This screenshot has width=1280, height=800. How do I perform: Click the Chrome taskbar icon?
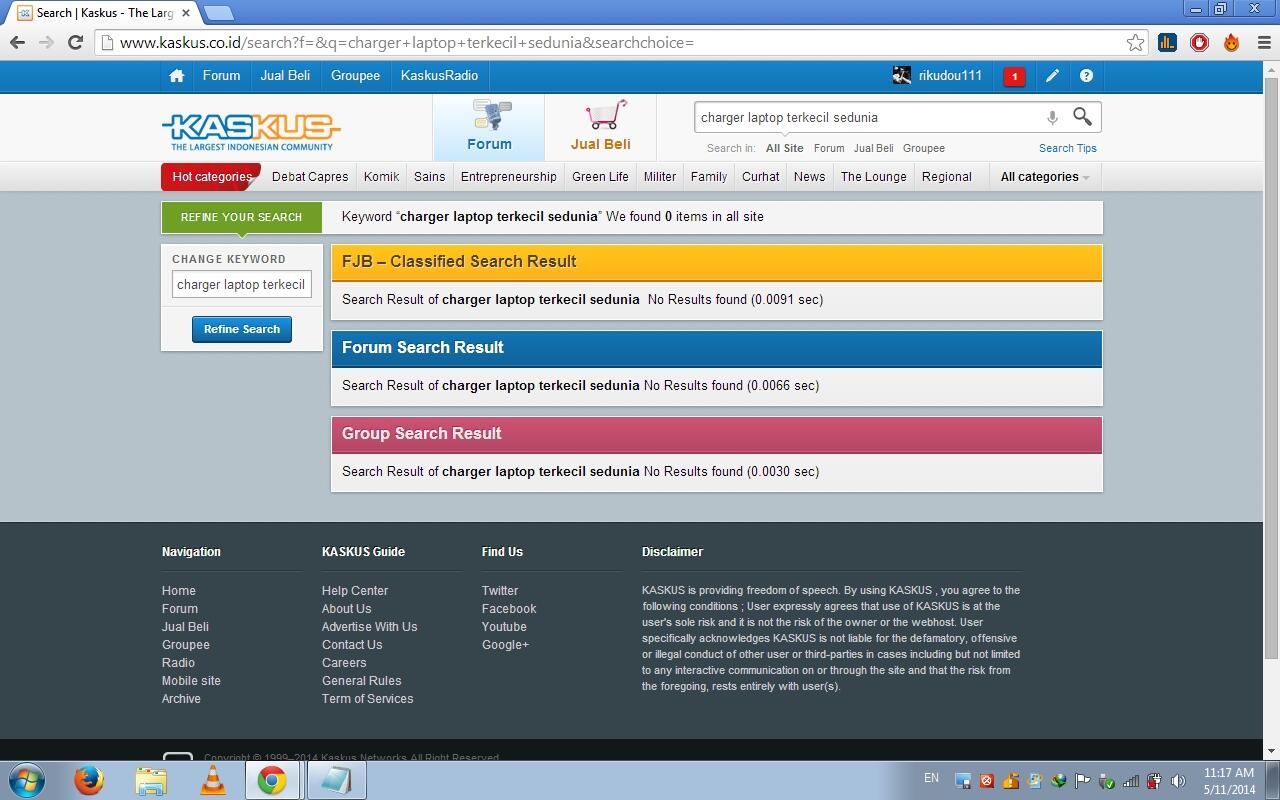click(271, 780)
